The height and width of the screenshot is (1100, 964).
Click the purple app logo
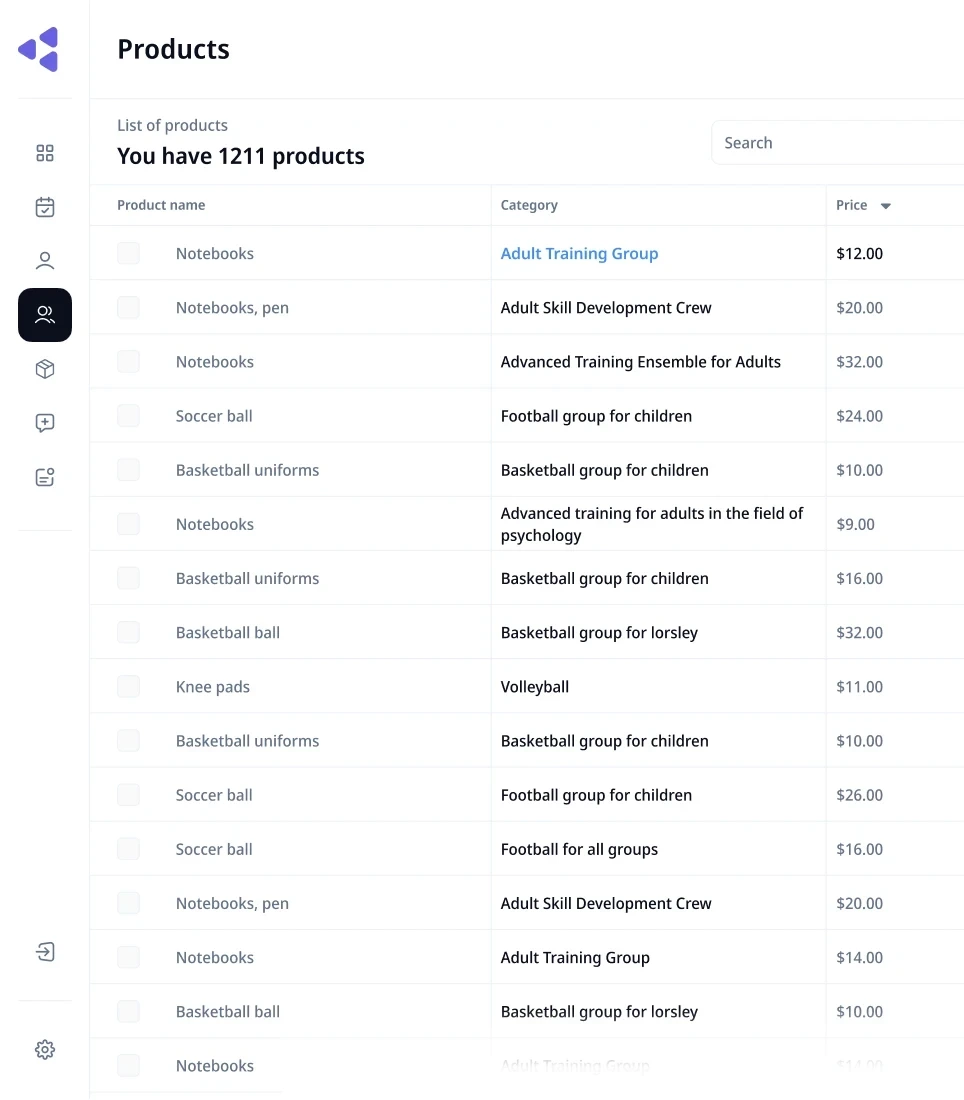coord(39,49)
